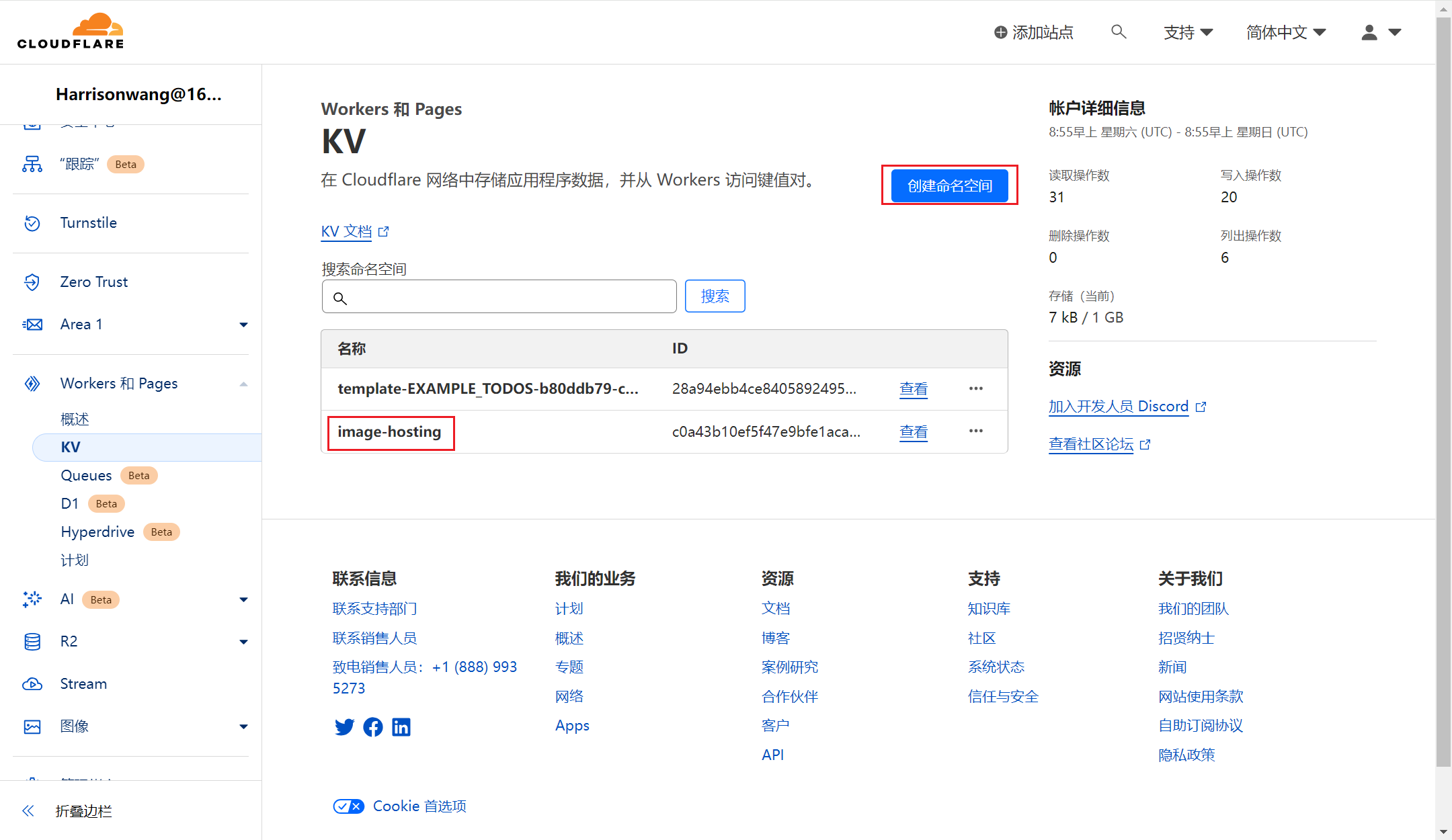Click the 创建命名空间 button
Viewport: 1452px width, 840px height.
[x=949, y=185]
